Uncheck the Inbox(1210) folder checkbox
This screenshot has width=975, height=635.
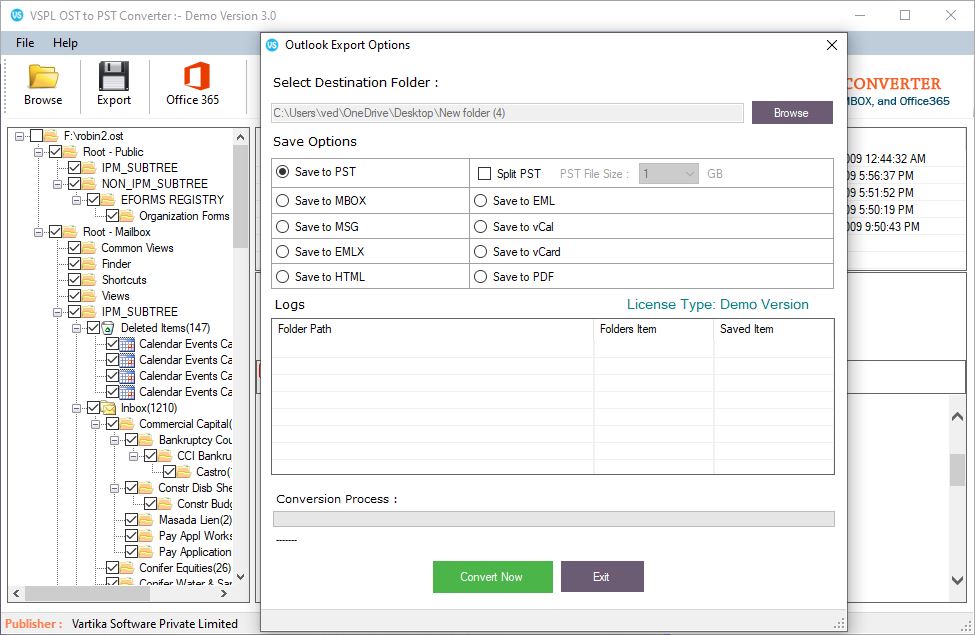point(93,407)
